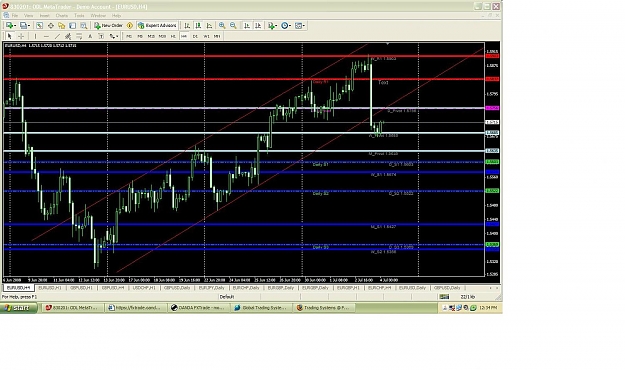The width and height of the screenshot is (625, 370).
Task: Open the Indicators list dropdown
Action: tap(272, 26)
